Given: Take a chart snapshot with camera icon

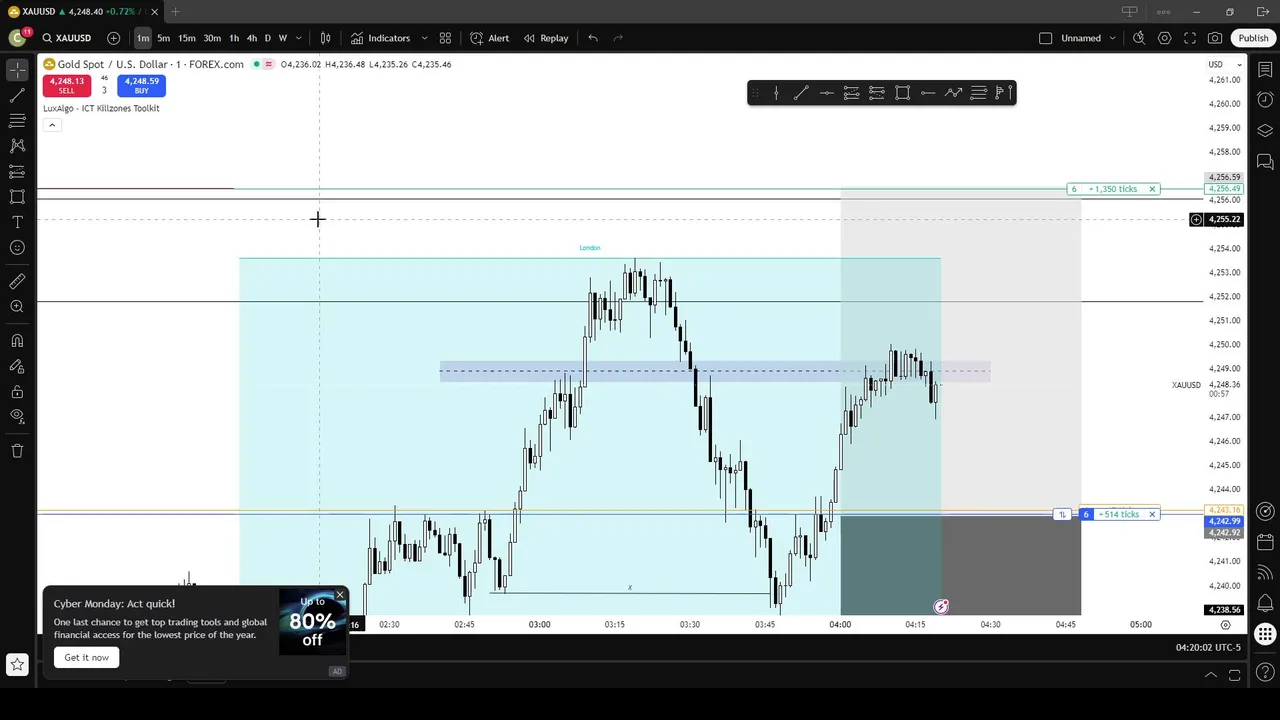Looking at the screenshot, I should 1215,38.
